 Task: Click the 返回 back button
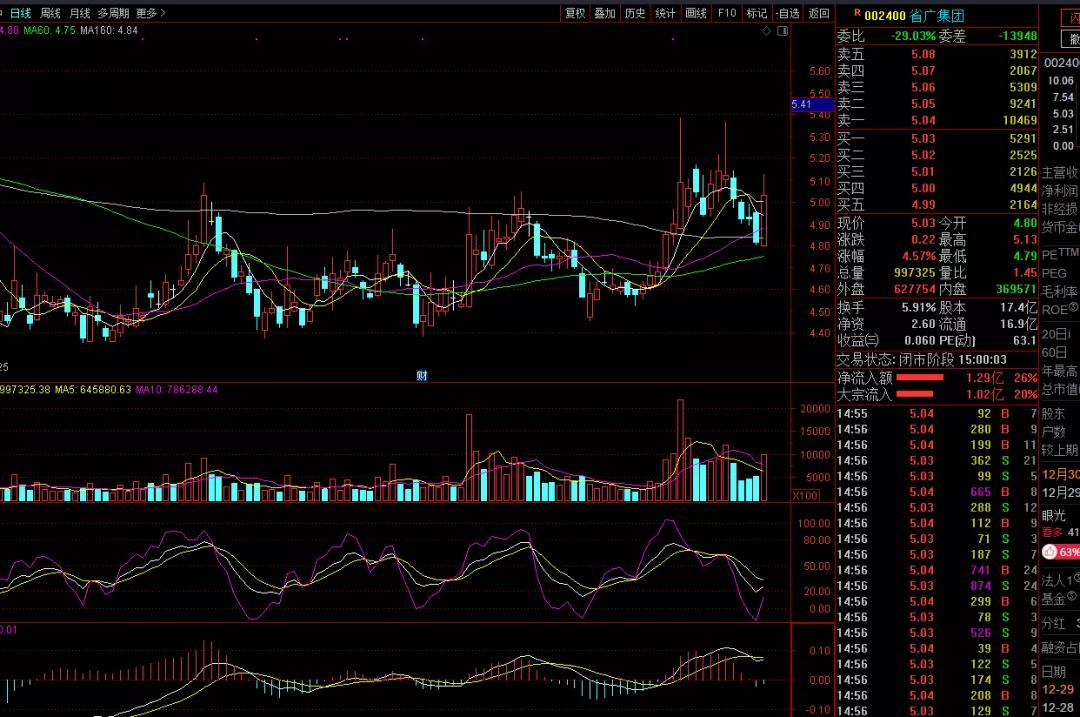pos(819,13)
